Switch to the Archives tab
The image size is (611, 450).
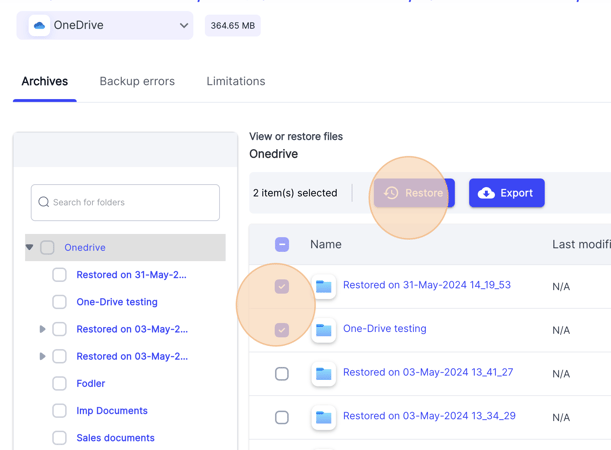(45, 81)
